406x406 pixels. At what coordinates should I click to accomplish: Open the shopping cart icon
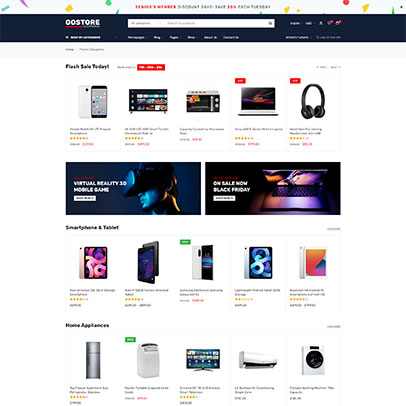[337, 23]
